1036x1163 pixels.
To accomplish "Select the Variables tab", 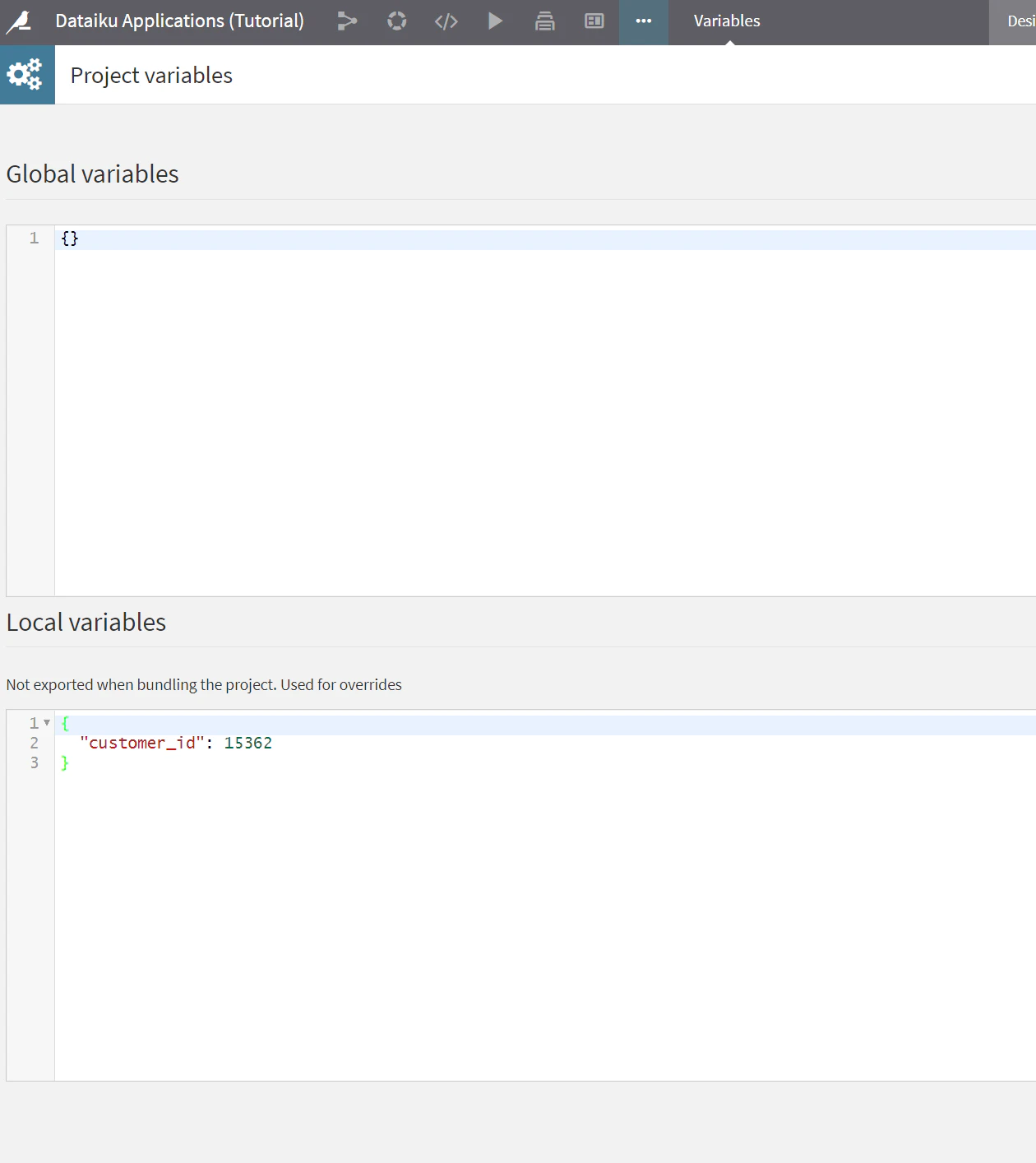I will click(727, 21).
